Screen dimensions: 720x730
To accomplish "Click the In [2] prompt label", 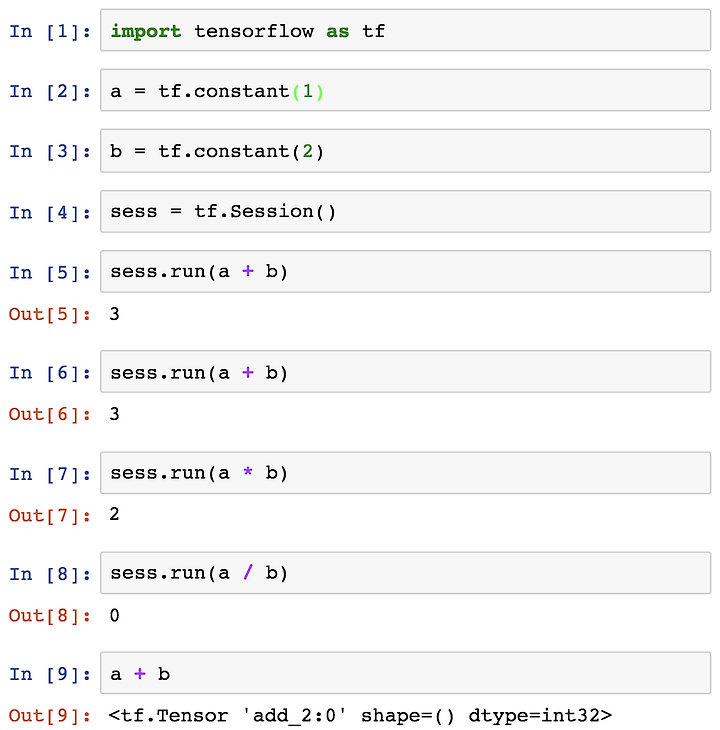I will coord(50,92).
